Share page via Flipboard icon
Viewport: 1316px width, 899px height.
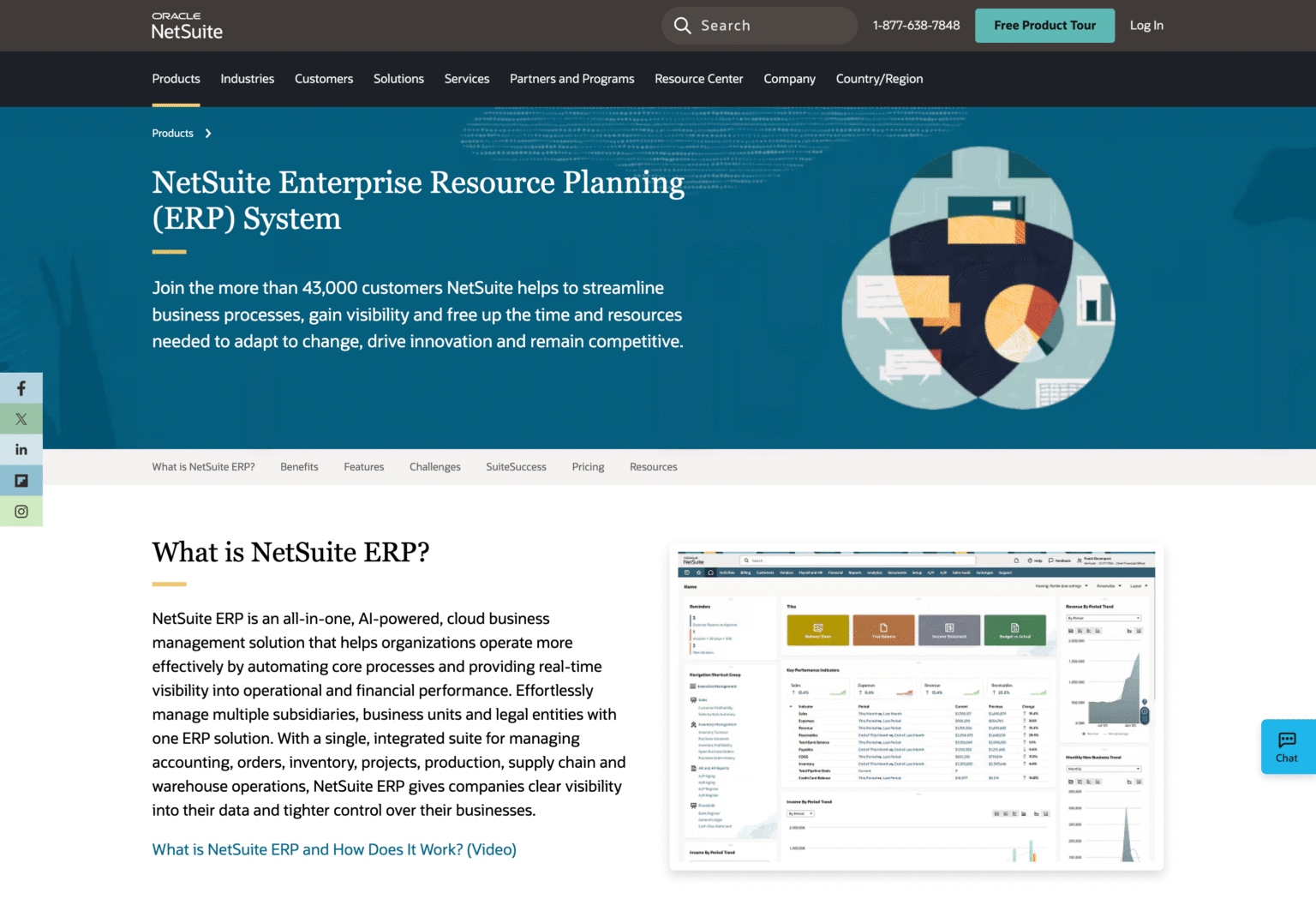coord(21,481)
